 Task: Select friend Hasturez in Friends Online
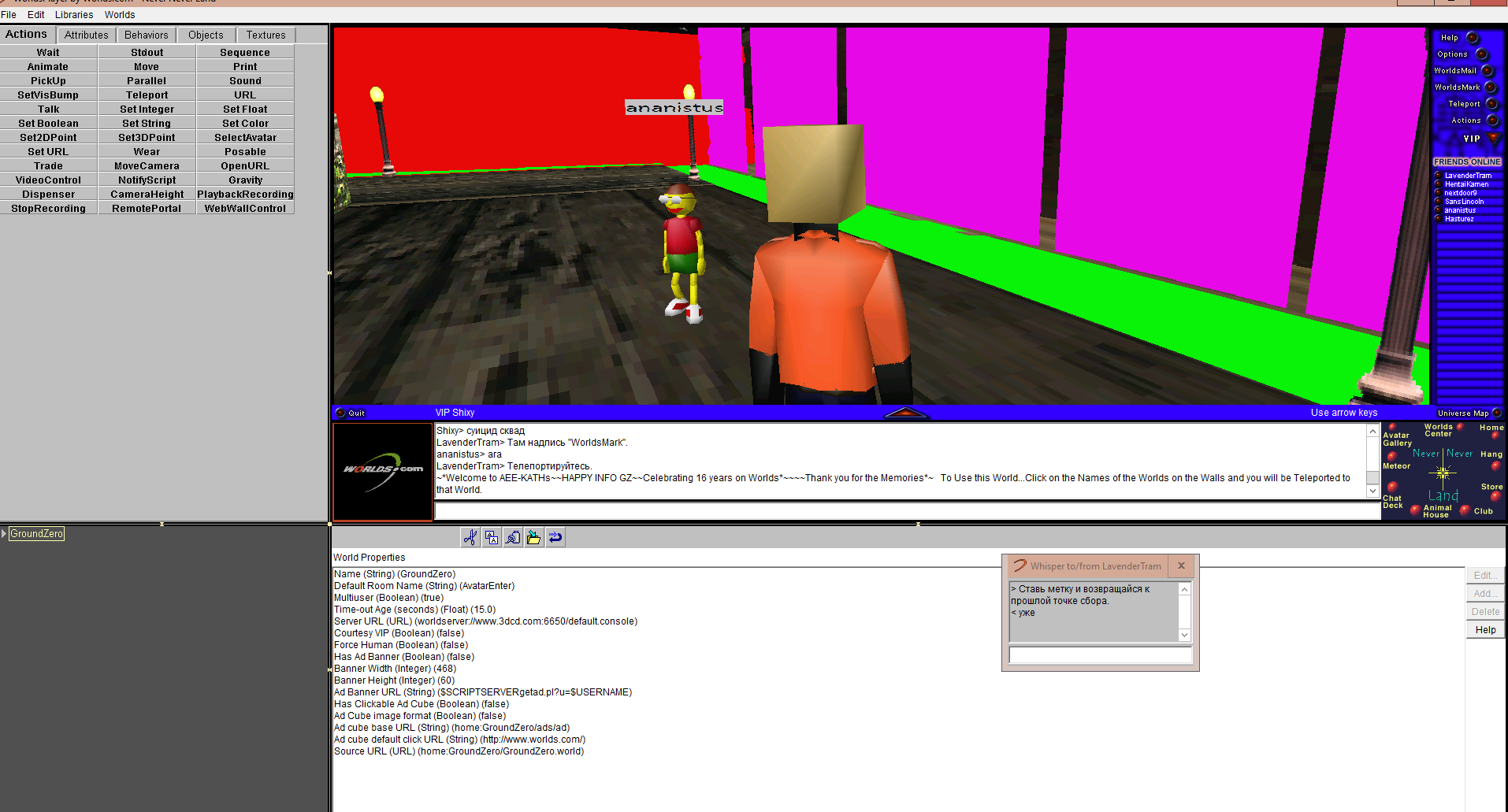point(1459,219)
